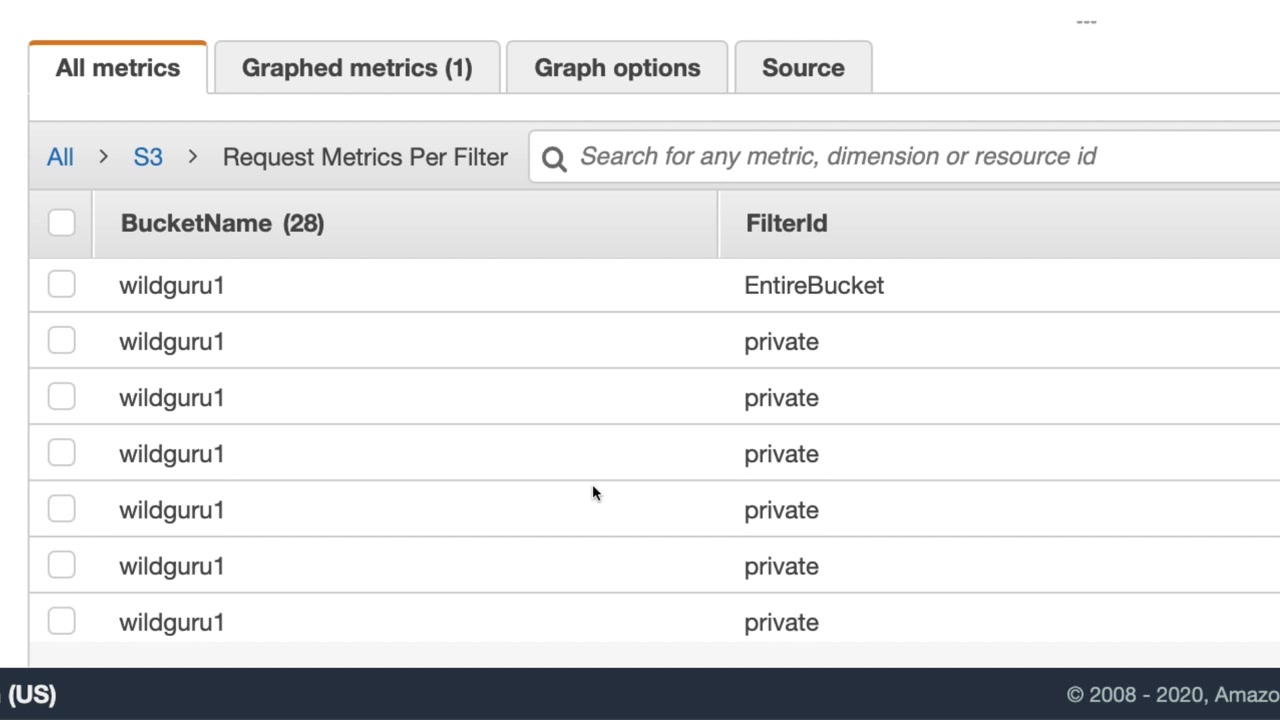Open the Source tab
The height and width of the screenshot is (720, 1280).
[803, 68]
